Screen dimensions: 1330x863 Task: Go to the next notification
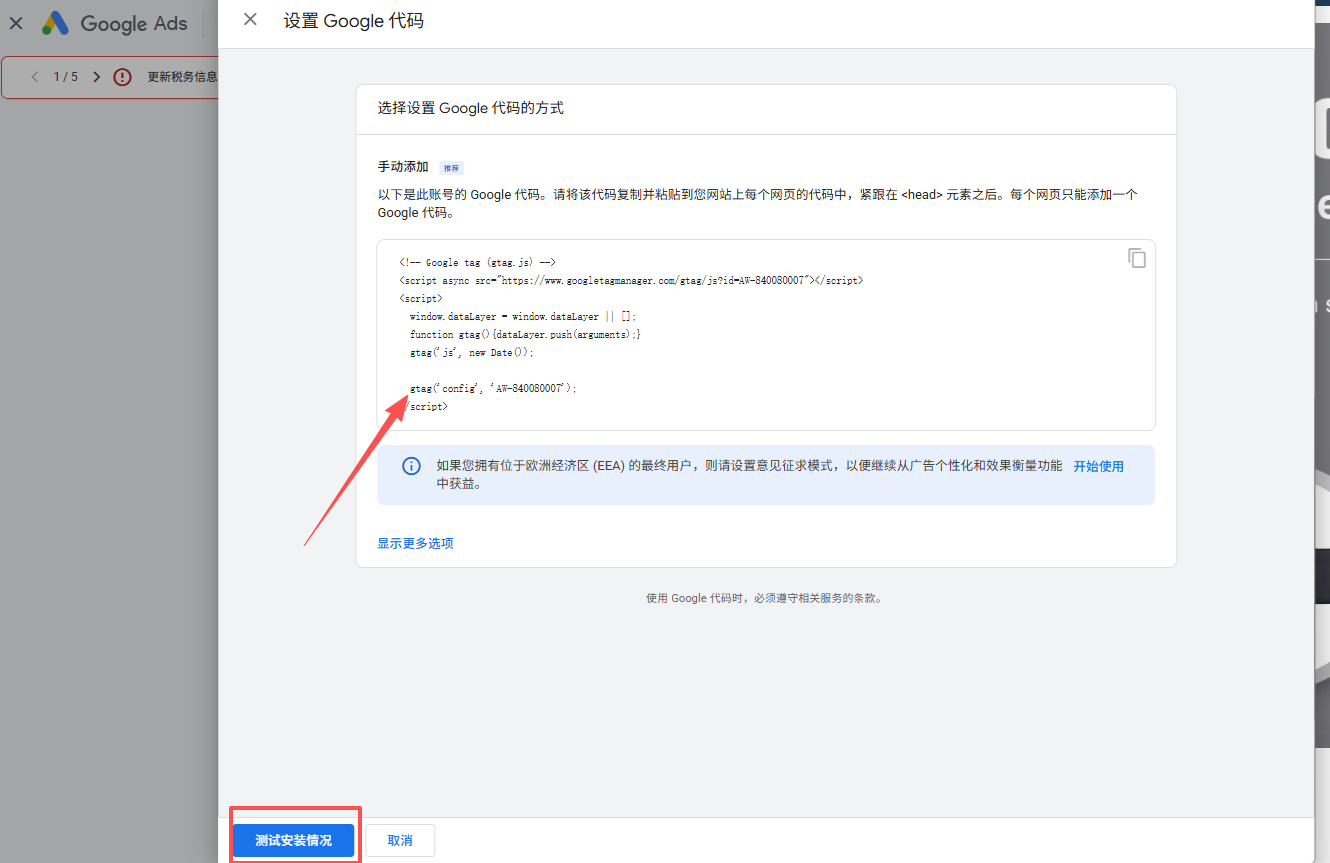(x=96, y=77)
